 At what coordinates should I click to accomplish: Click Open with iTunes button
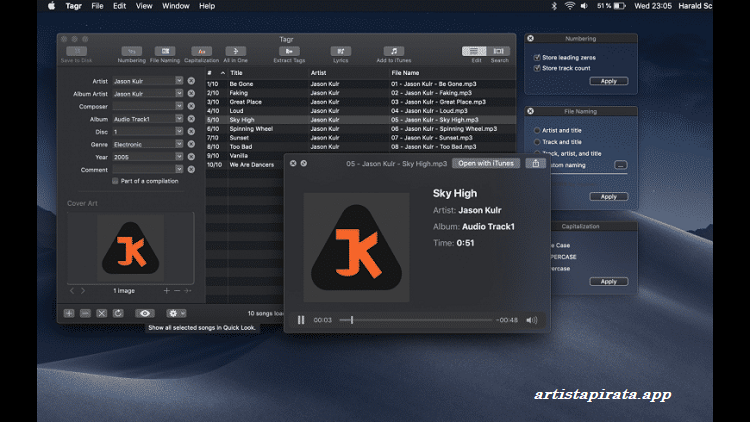click(x=485, y=163)
